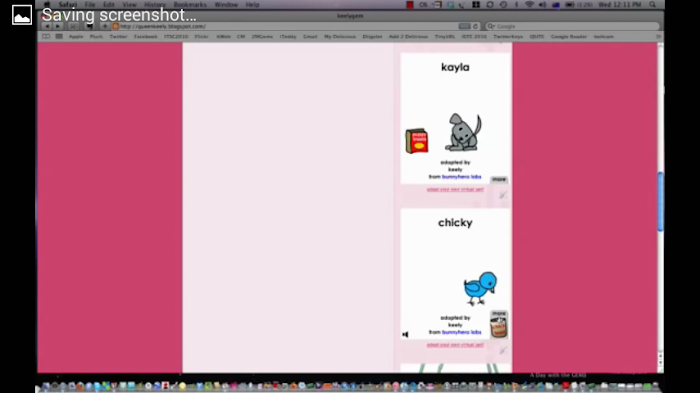Screen dimensions: 700x393
Task: Click 'more' button in chicky widget
Action: coord(499,313)
